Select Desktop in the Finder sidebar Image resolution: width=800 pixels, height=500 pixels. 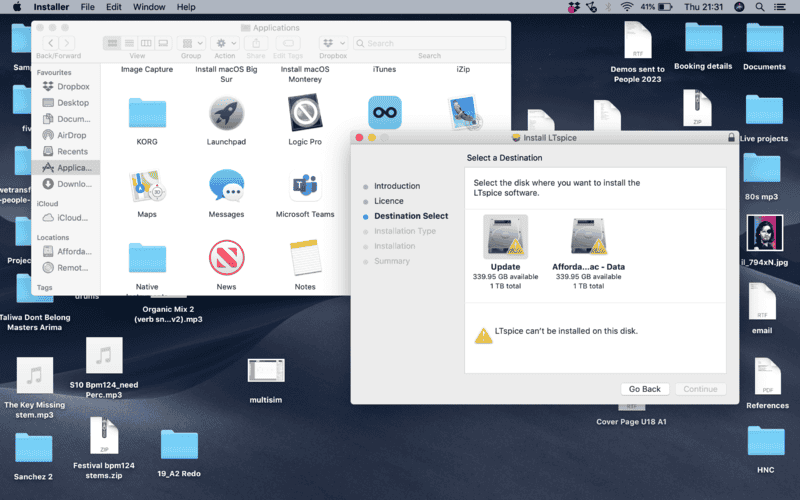pyautogui.click(x=66, y=103)
